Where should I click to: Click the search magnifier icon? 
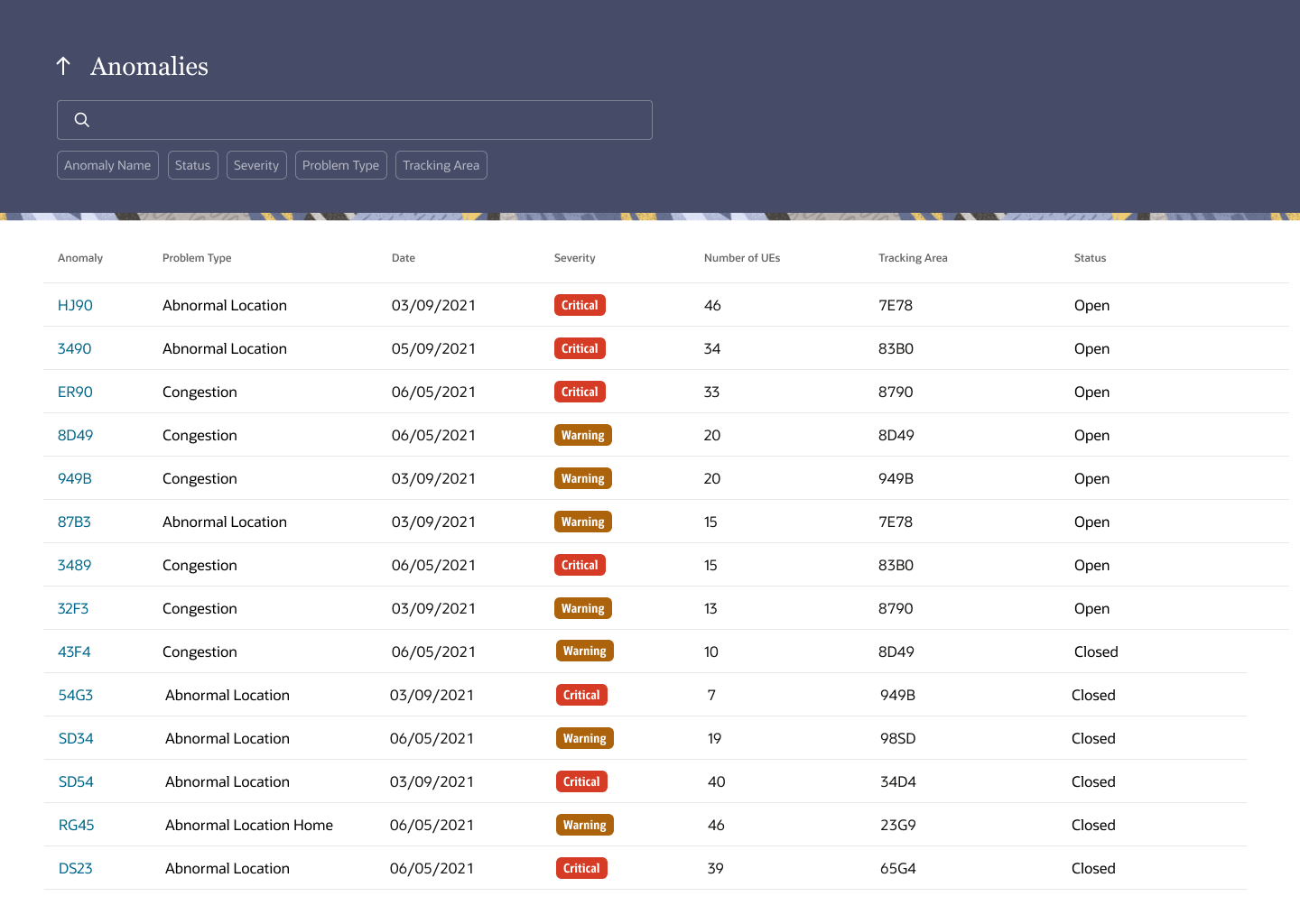point(82,120)
